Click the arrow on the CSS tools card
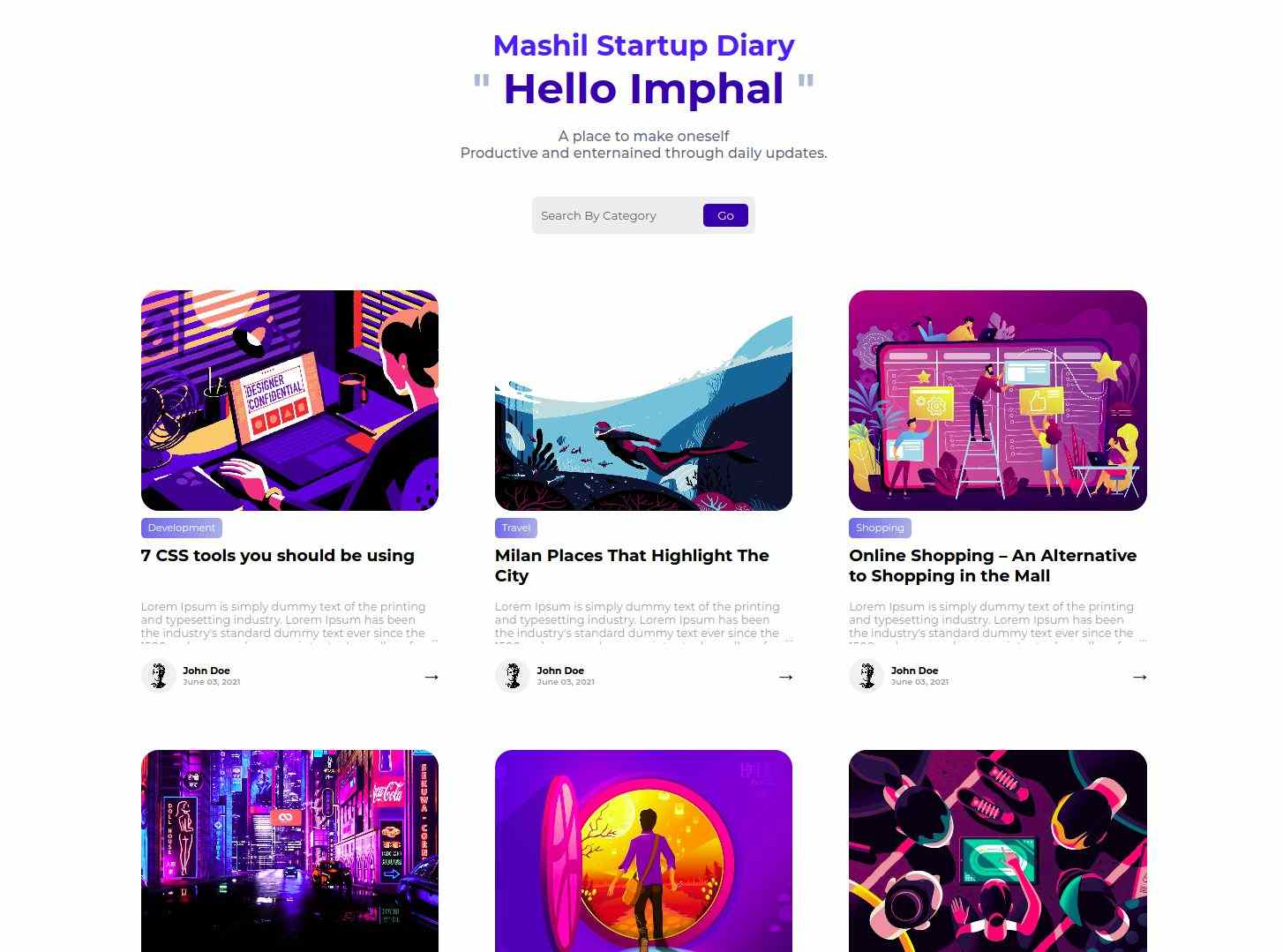 pyautogui.click(x=431, y=677)
